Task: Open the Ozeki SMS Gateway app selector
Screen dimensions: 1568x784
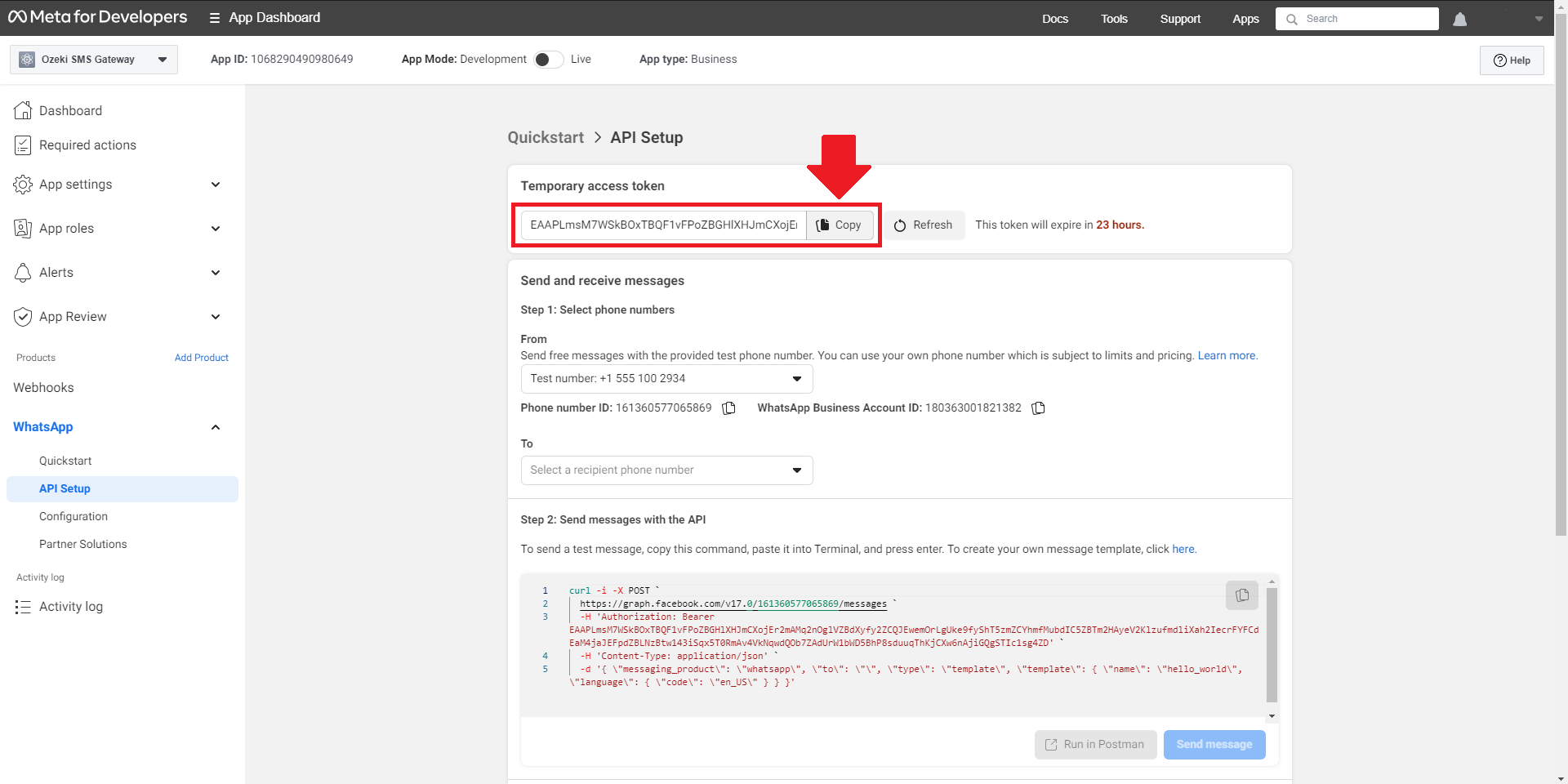Action: [94, 60]
